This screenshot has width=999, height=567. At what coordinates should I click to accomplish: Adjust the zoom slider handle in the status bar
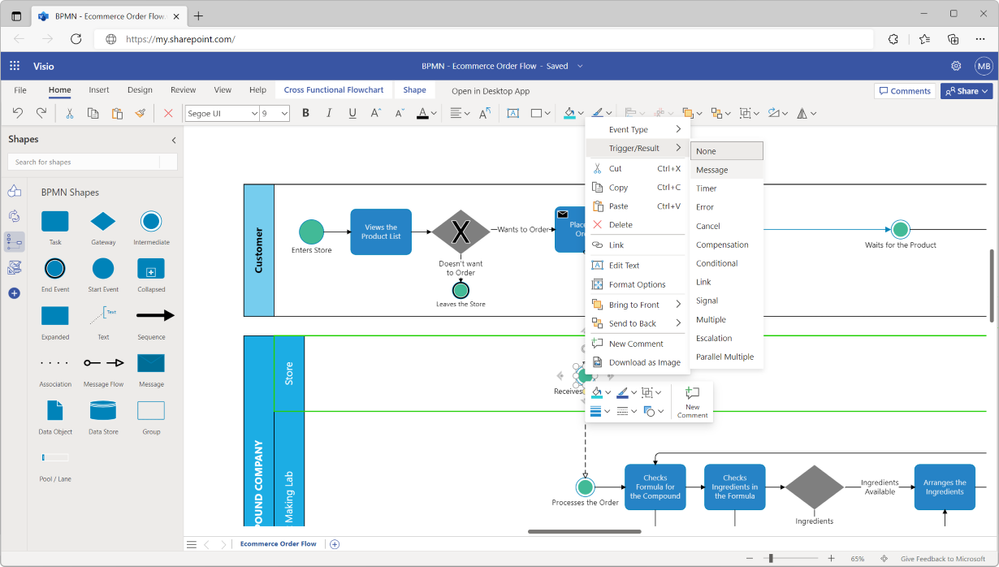pyautogui.click(x=771, y=559)
